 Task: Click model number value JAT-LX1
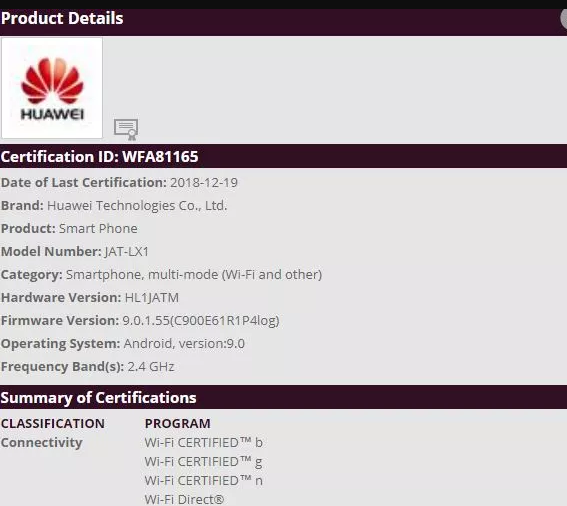pos(127,251)
